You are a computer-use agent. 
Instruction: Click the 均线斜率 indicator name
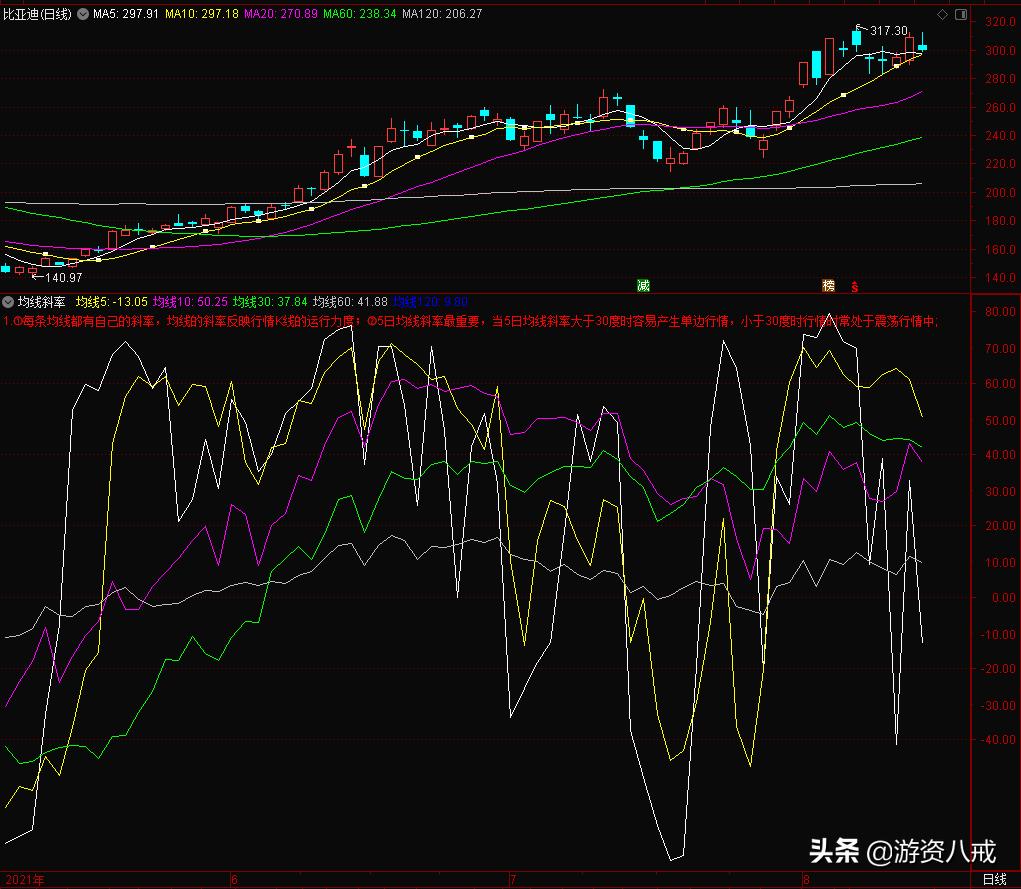click(42, 302)
